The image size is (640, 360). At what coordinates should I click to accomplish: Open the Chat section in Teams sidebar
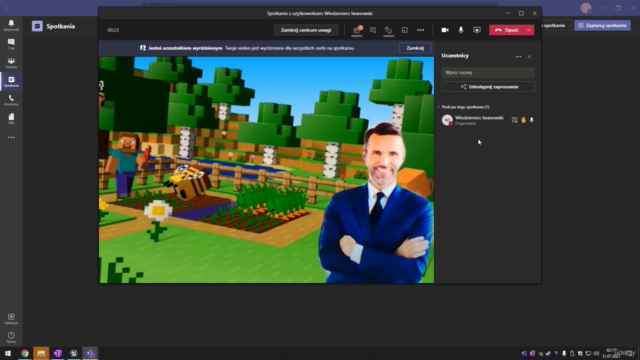point(11,44)
